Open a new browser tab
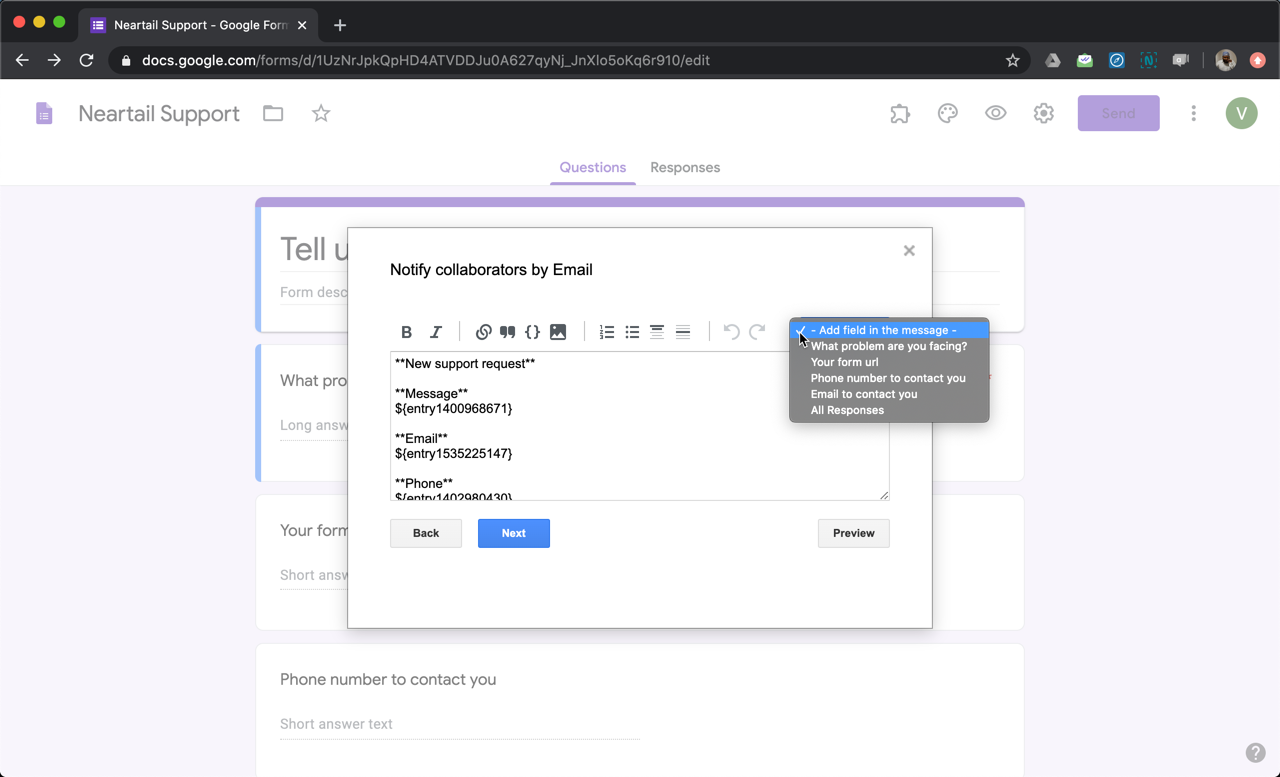The width and height of the screenshot is (1280, 777). [340, 25]
